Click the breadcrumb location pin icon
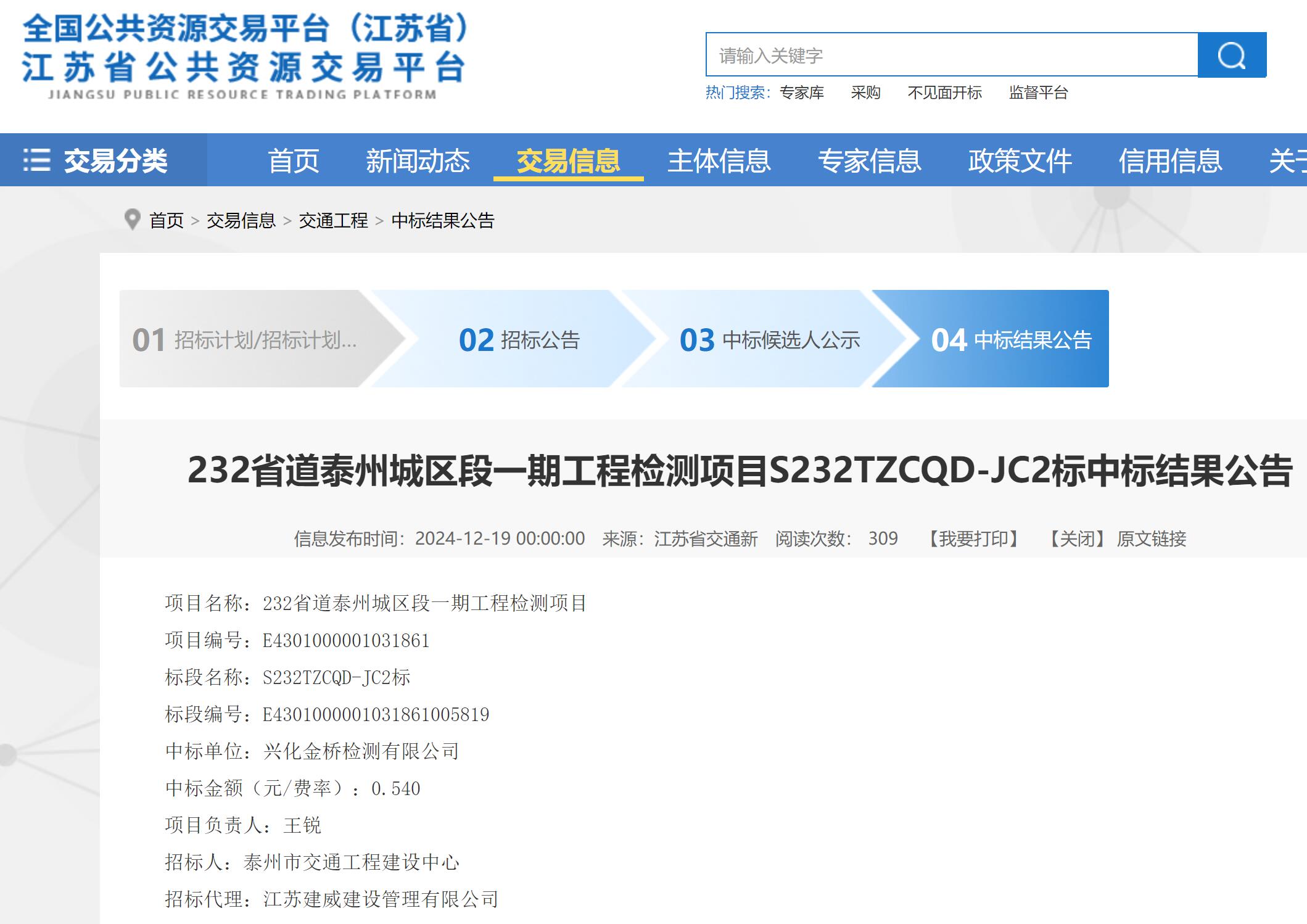 (x=132, y=220)
